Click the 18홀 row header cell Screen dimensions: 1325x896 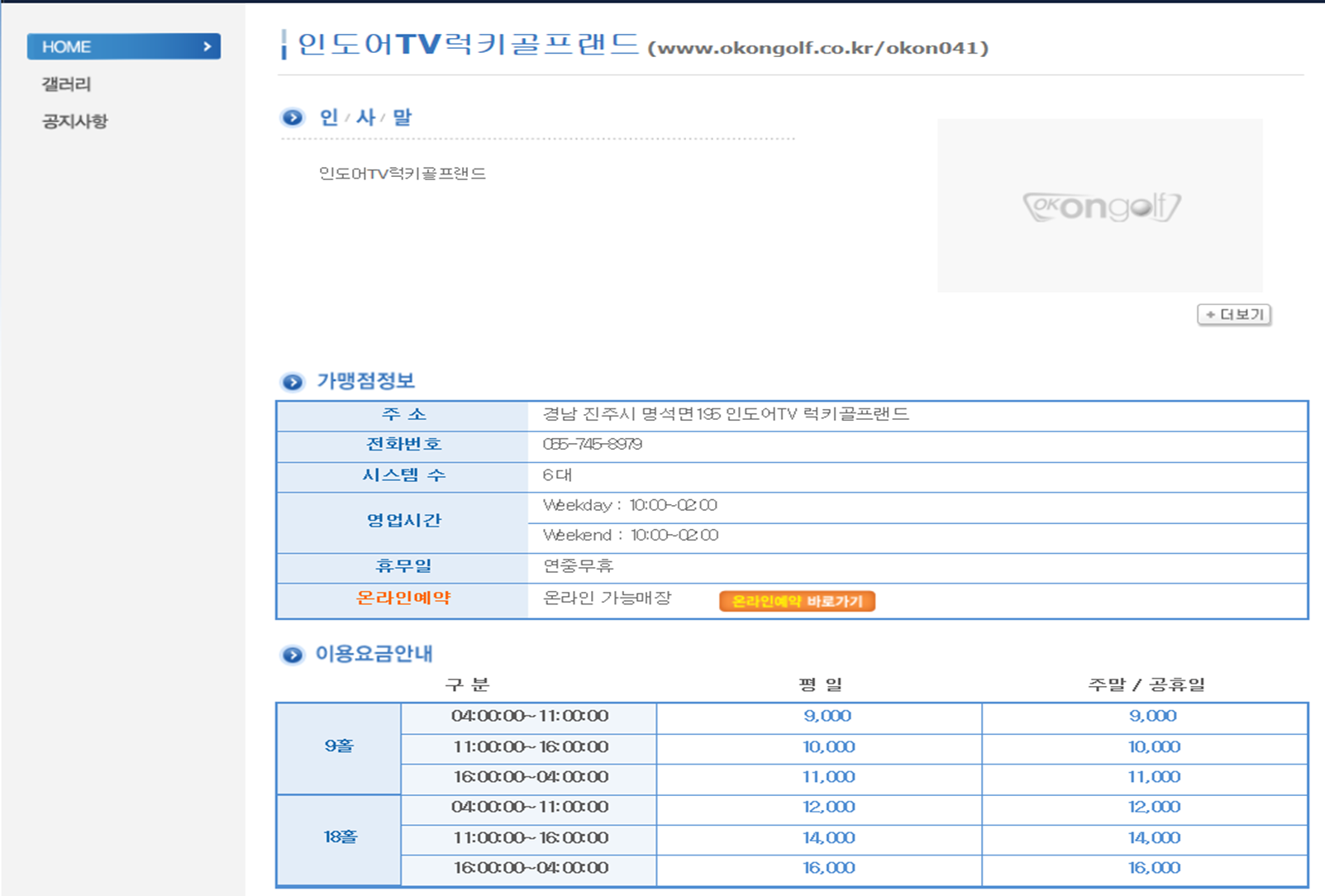[x=340, y=837]
